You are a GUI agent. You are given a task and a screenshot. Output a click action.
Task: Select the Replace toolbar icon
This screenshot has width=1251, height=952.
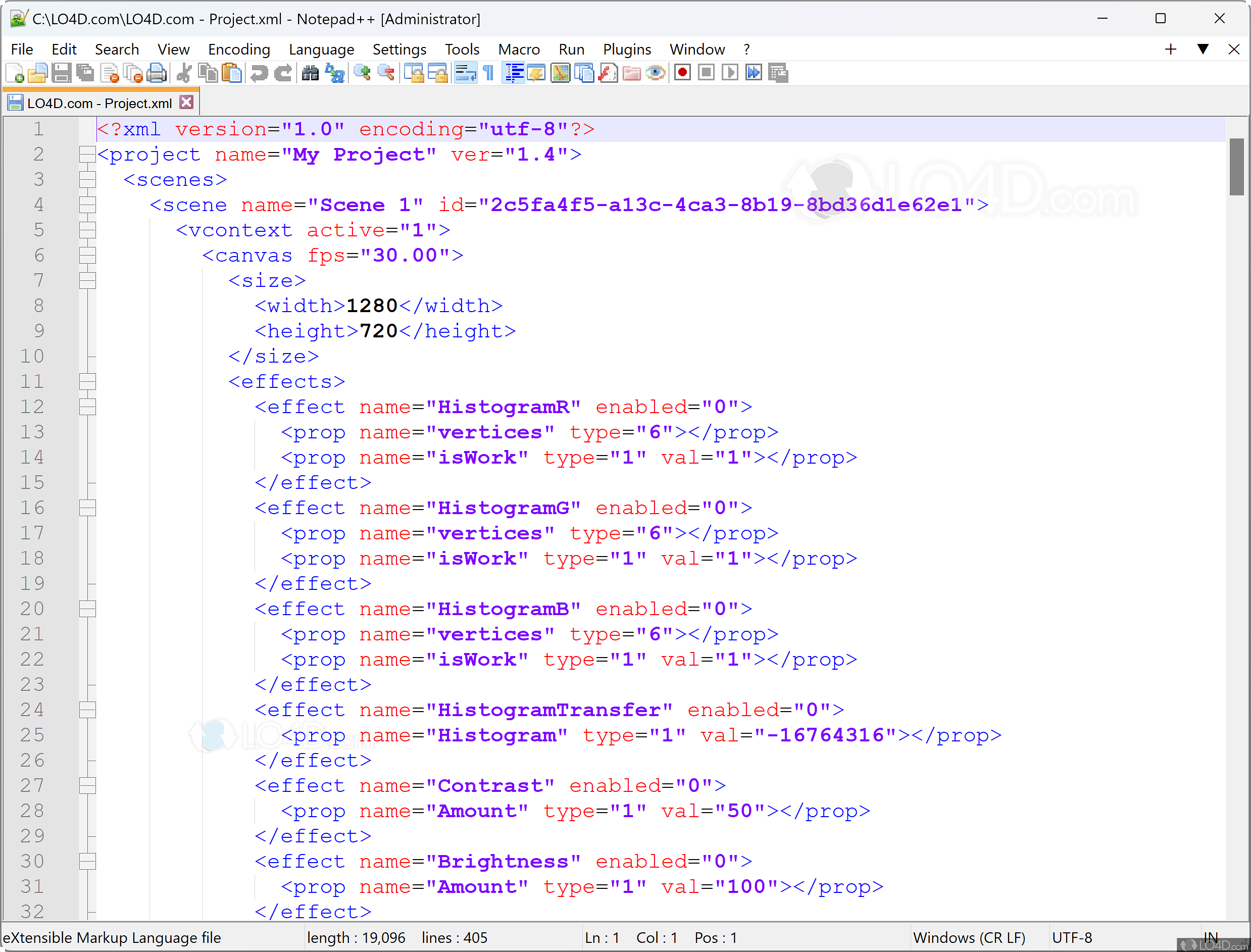tap(334, 73)
